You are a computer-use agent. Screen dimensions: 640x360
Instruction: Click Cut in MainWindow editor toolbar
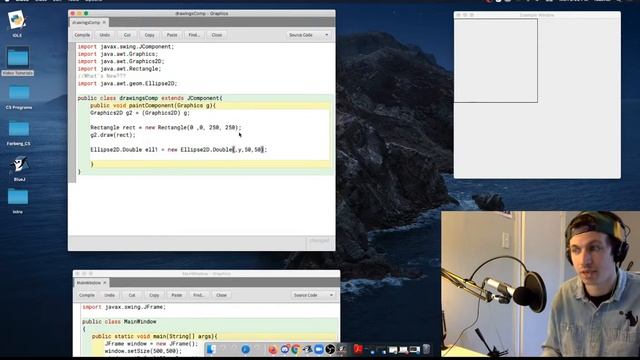pos(132,295)
